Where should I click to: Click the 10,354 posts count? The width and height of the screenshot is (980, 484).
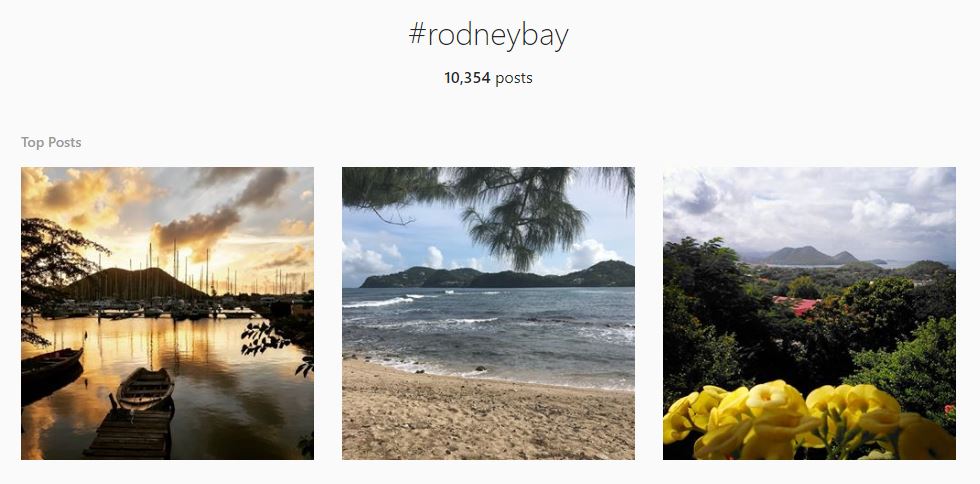tap(488, 77)
